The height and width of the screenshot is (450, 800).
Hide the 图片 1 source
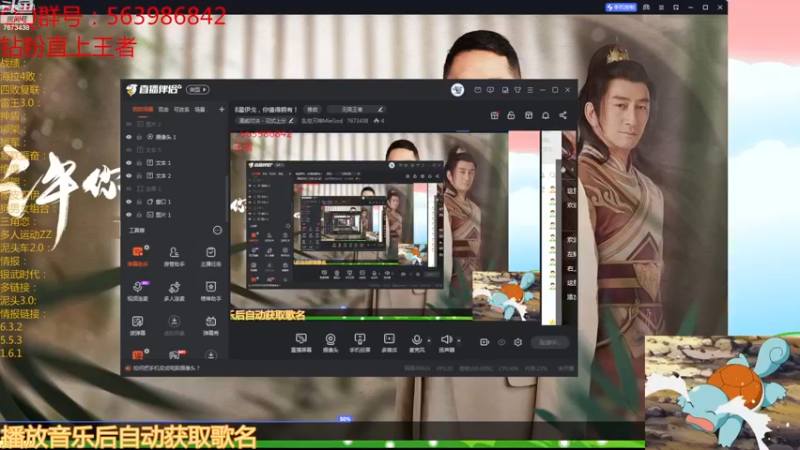coord(129,215)
